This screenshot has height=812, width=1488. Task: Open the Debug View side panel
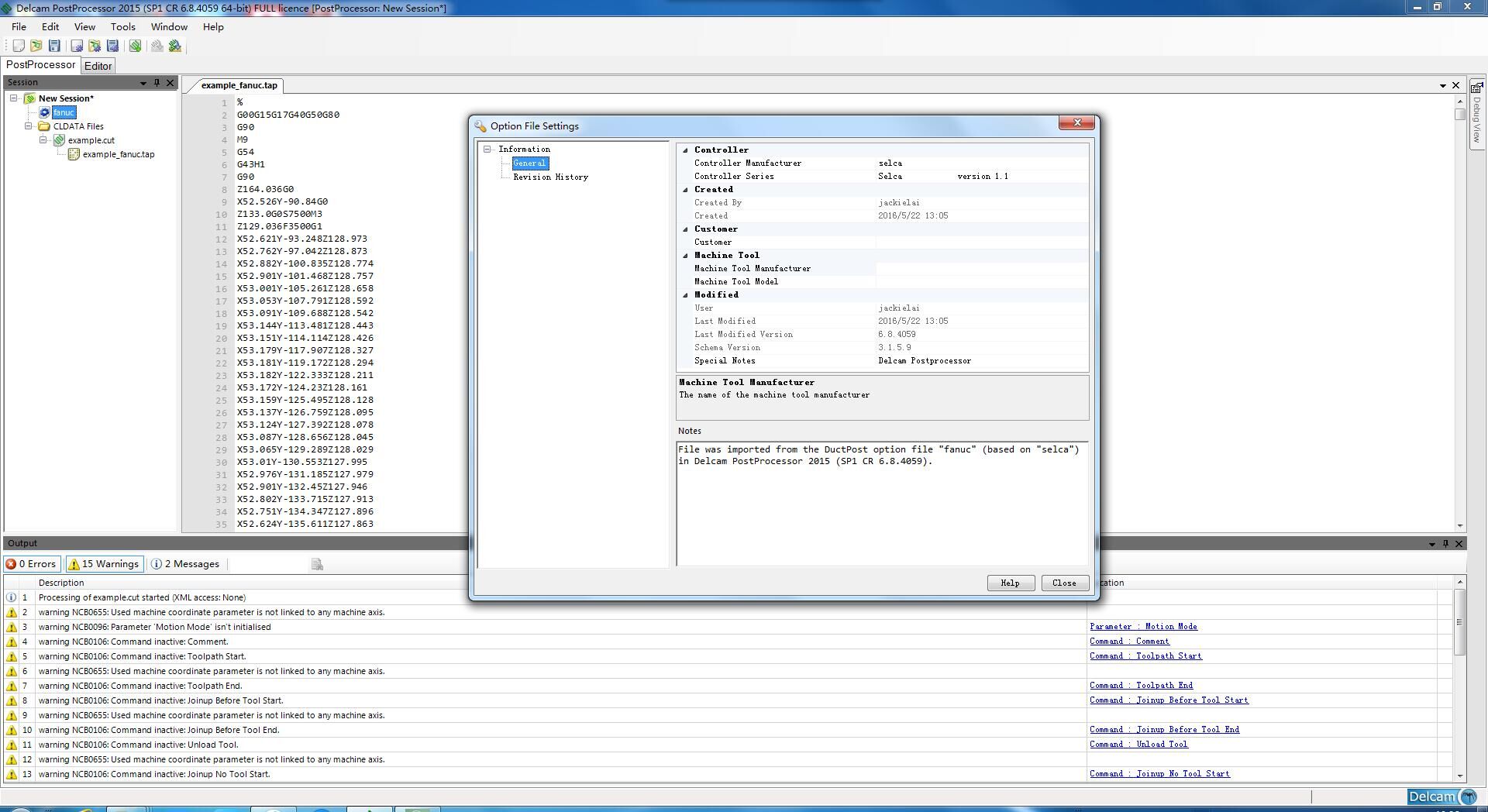[x=1477, y=115]
